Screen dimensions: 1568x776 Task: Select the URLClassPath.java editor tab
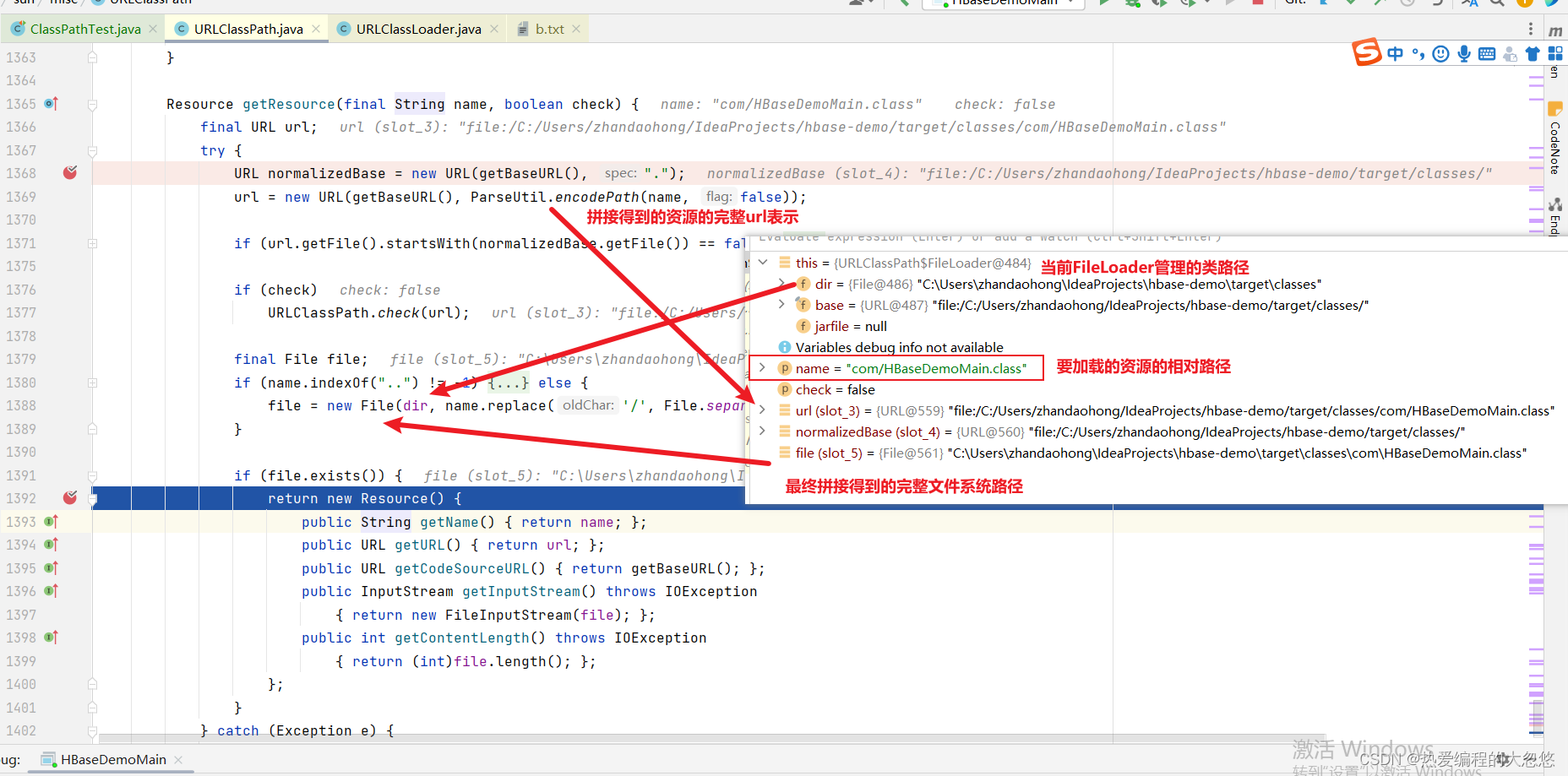[248, 29]
